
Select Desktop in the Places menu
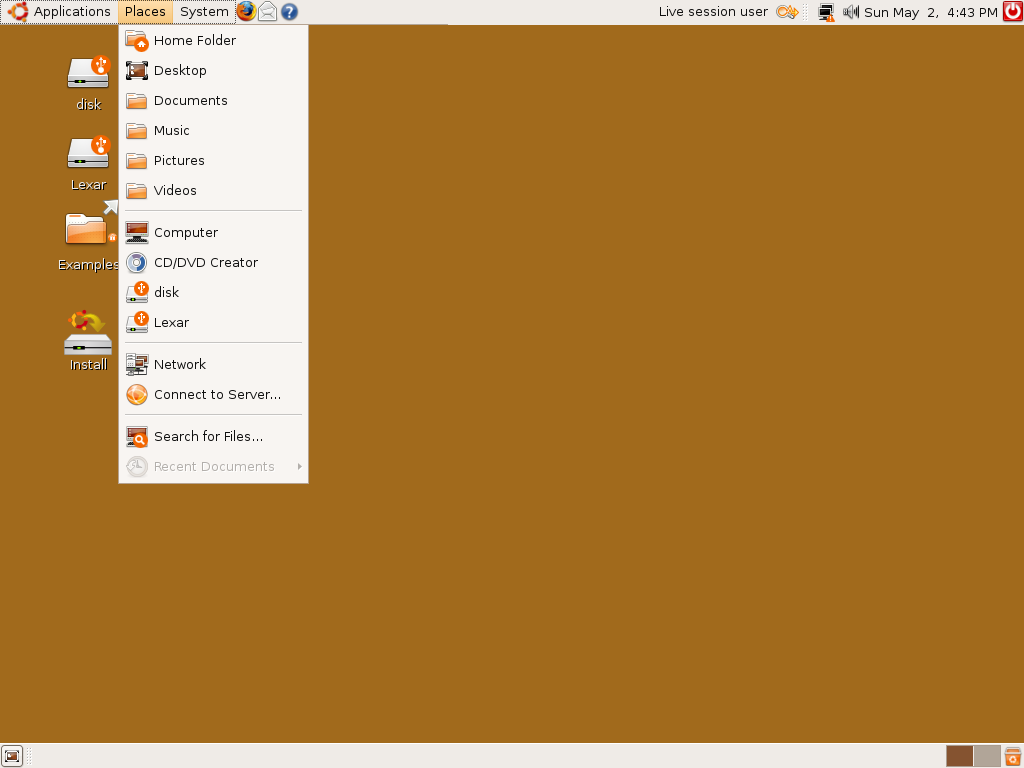(214, 71)
